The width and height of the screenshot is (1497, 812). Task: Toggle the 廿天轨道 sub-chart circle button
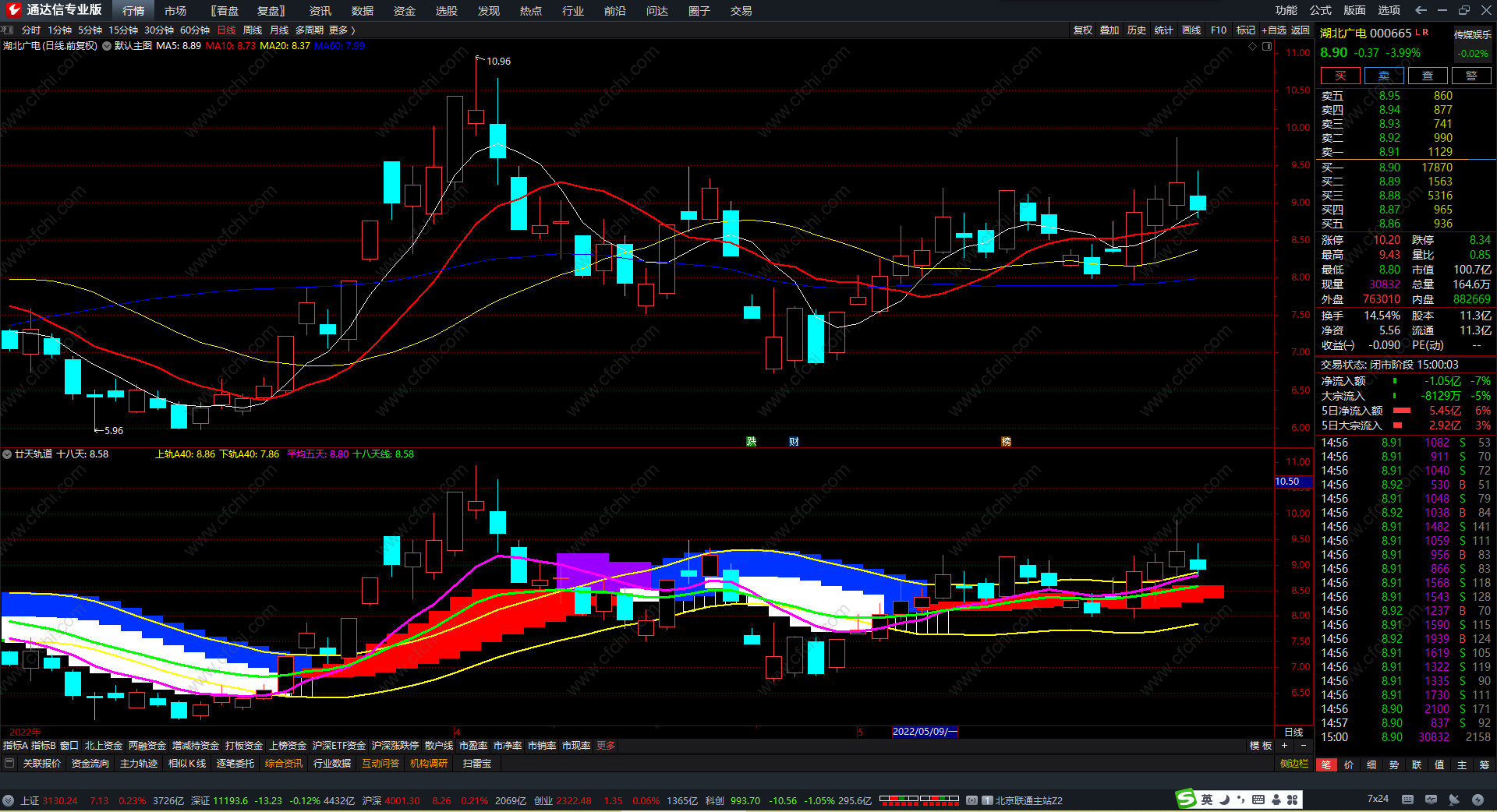(x=7, y=454)
